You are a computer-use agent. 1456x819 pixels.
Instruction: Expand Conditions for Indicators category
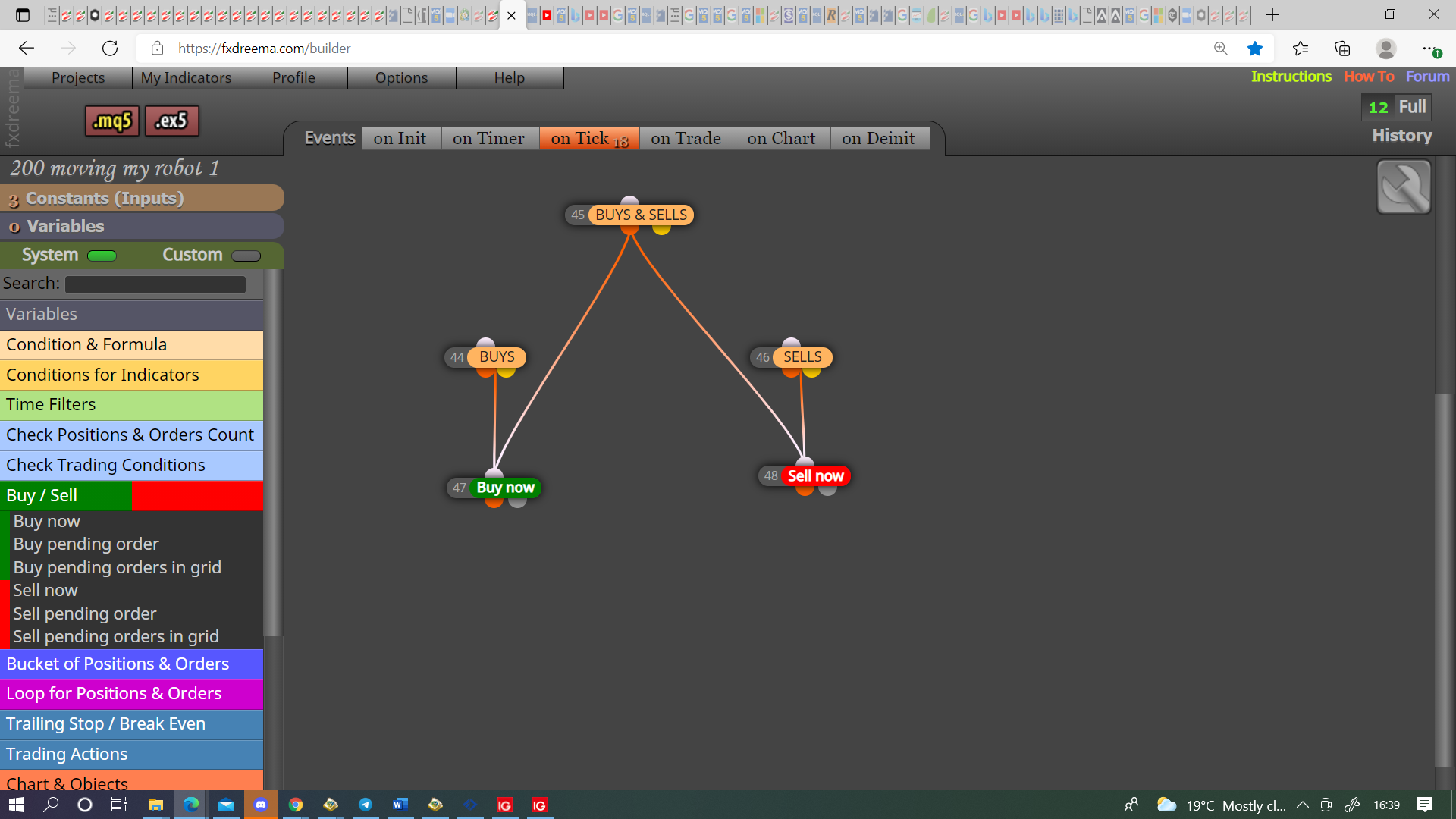[131, 375]
